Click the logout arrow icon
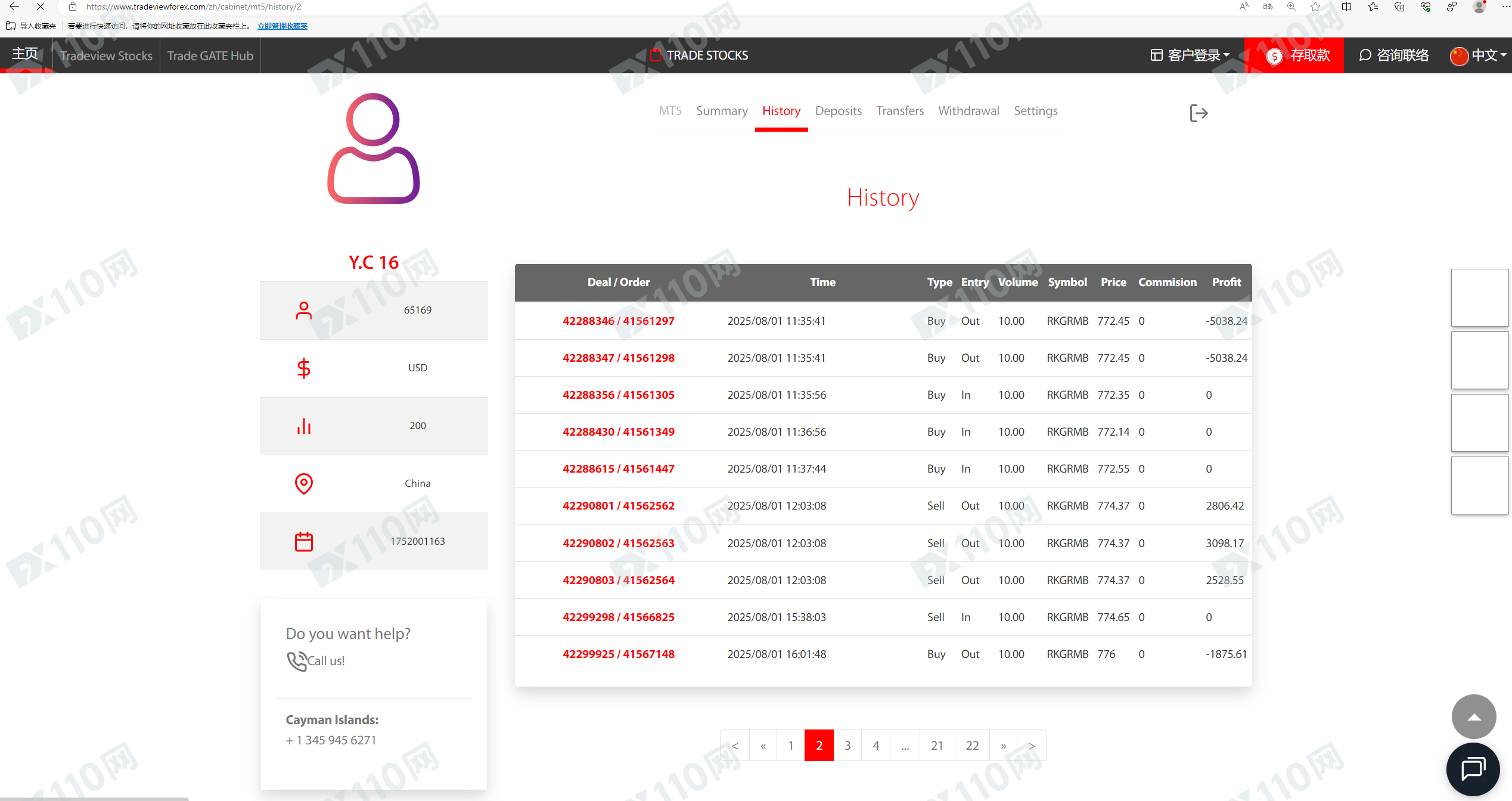This screenshot has width=1512, height=801. pyautogui.click(x=1198, y=113)
